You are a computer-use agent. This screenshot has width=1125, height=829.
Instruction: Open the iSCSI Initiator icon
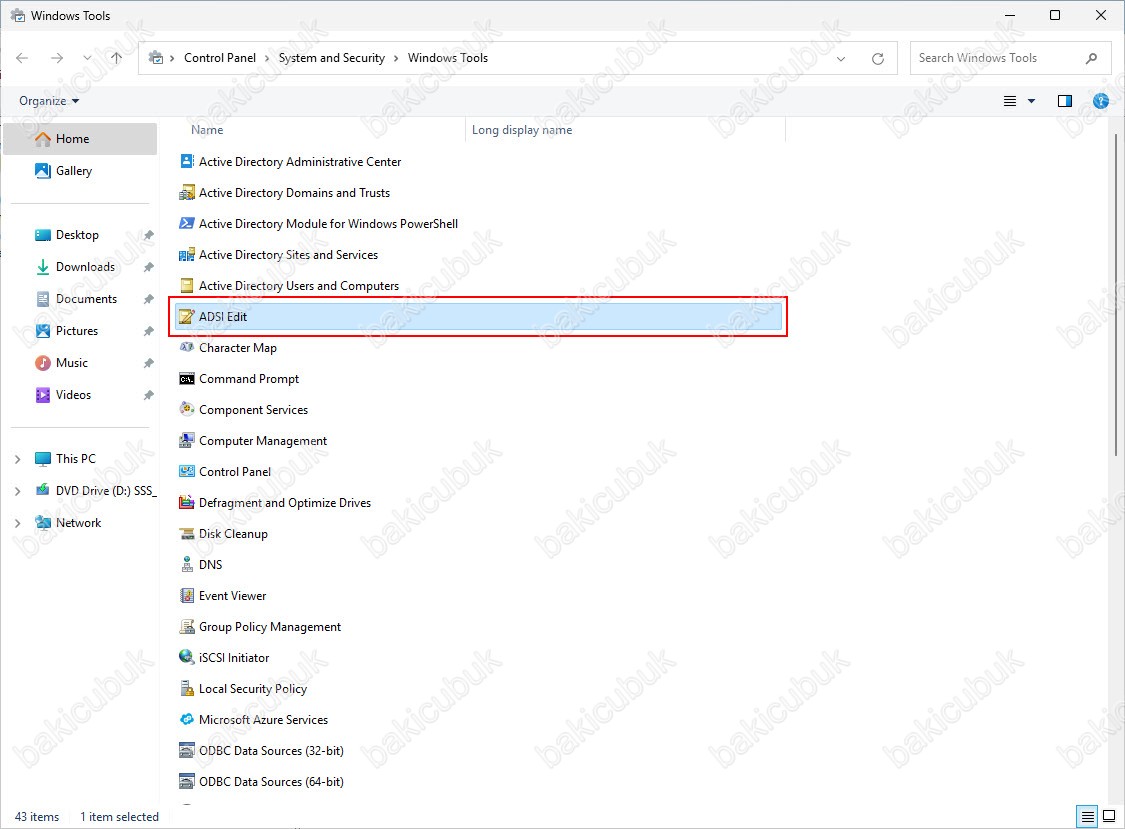pyautogui.click(x=187, y=657)
